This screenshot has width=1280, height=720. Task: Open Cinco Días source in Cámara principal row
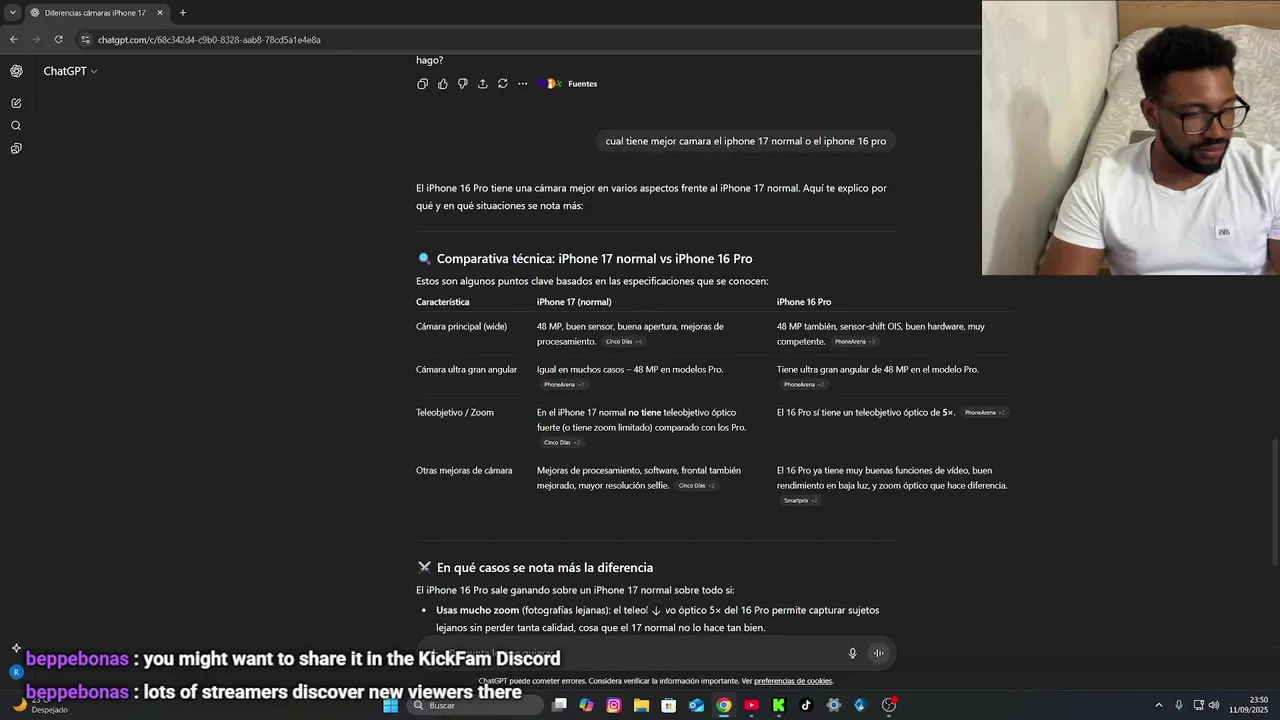624,342
